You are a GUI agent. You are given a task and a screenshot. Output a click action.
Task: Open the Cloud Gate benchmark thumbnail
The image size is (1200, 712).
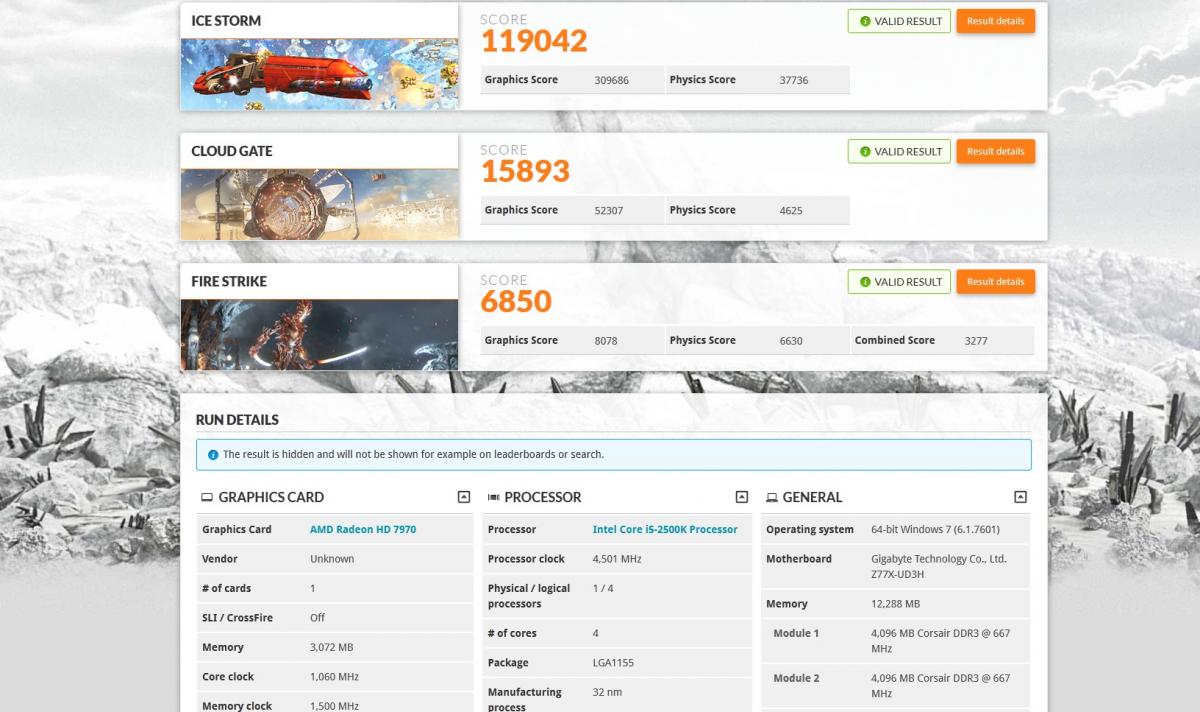coord(320,204)
